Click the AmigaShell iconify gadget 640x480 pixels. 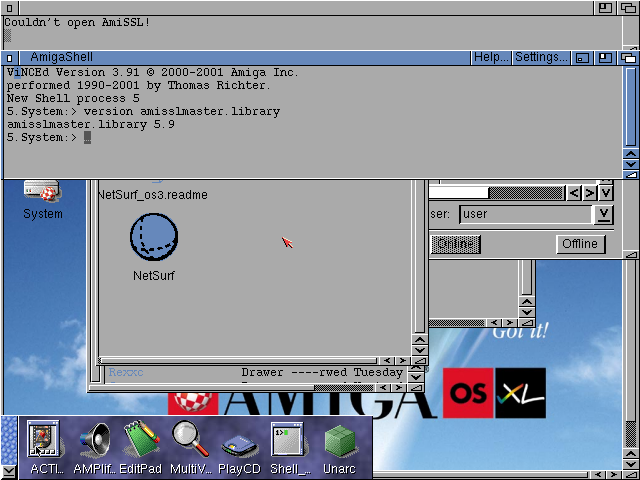click(582, 58)
